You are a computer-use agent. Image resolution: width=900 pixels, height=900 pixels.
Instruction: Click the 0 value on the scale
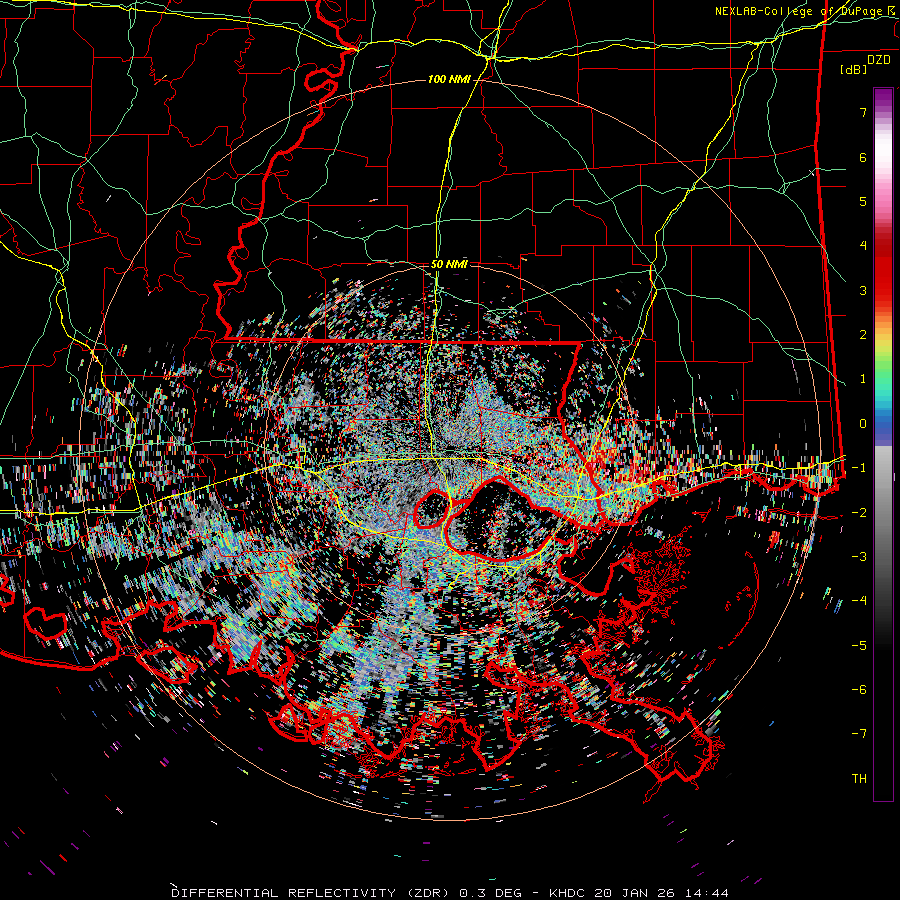(863, 424)
